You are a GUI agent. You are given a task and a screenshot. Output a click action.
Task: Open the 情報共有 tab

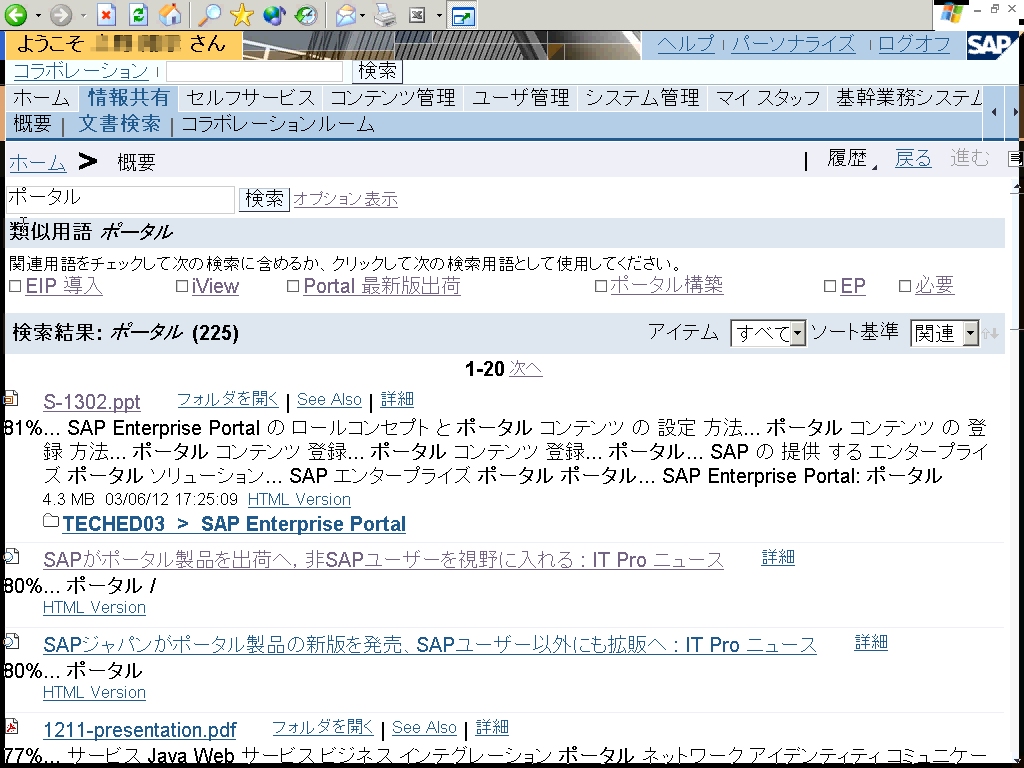[x=128, y=98]
